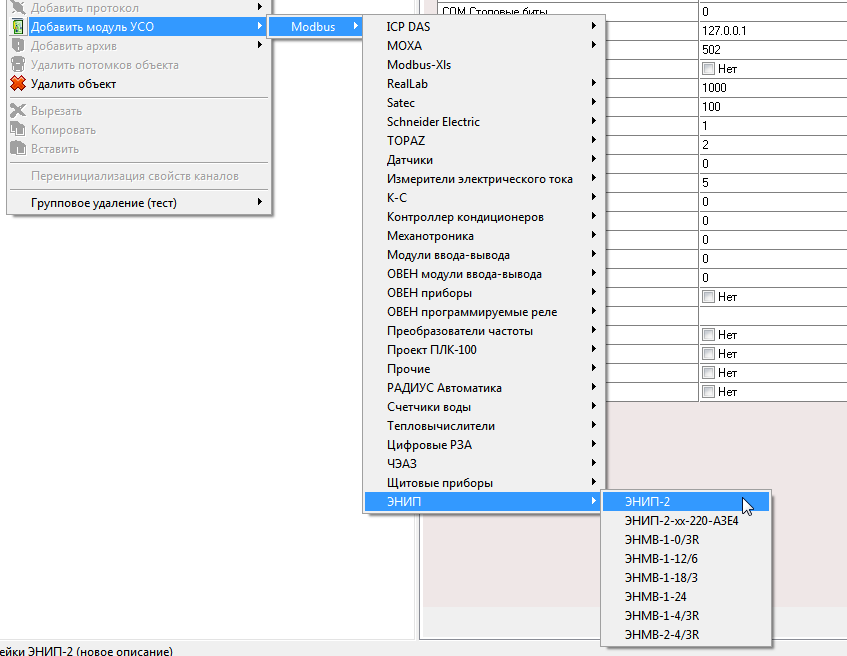Click the property cell with value 100
Viewport: 847px width, 656px height.
[773, 106]
